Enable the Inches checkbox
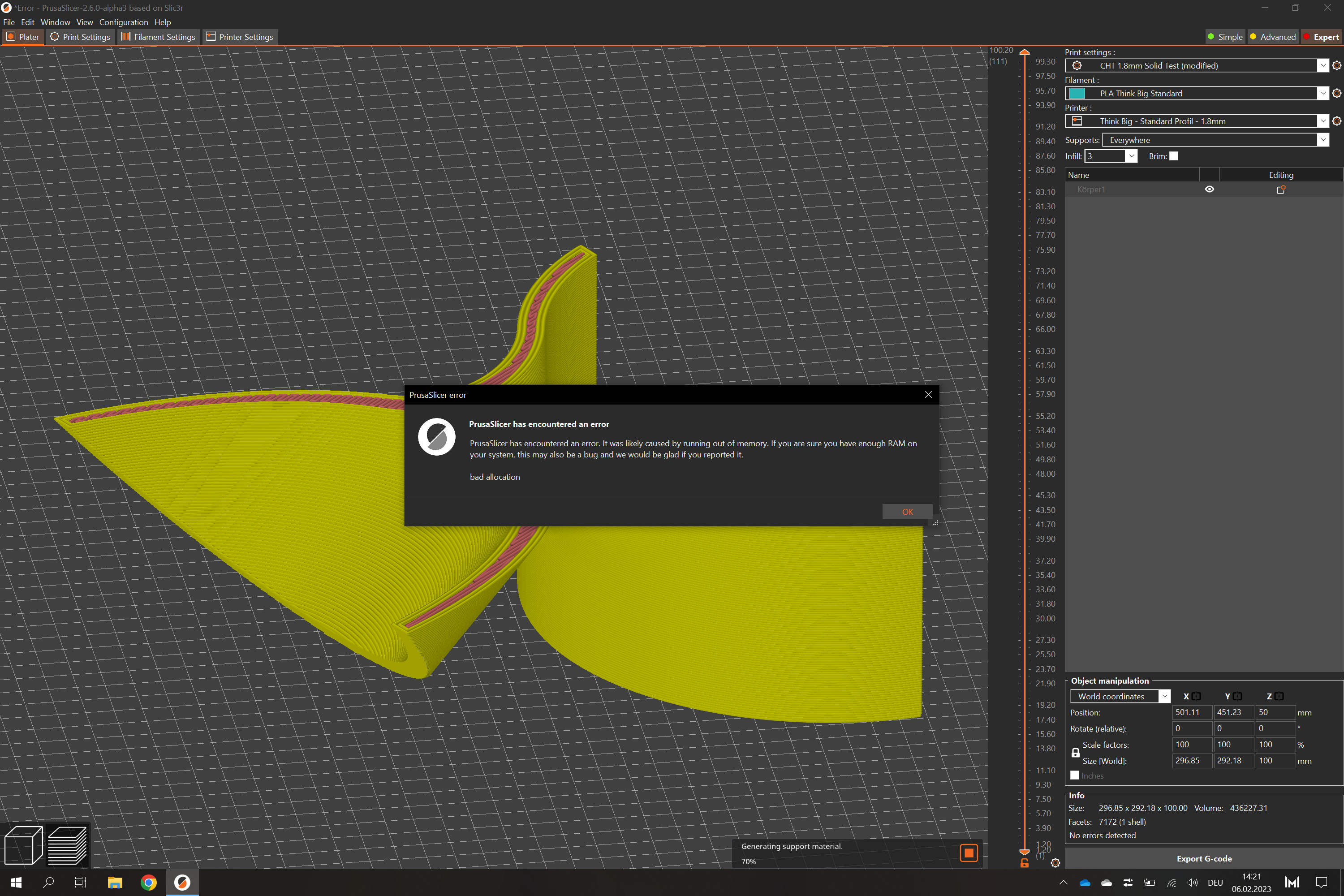Viewport: 1344px width, 896px height. point(1075,775)
